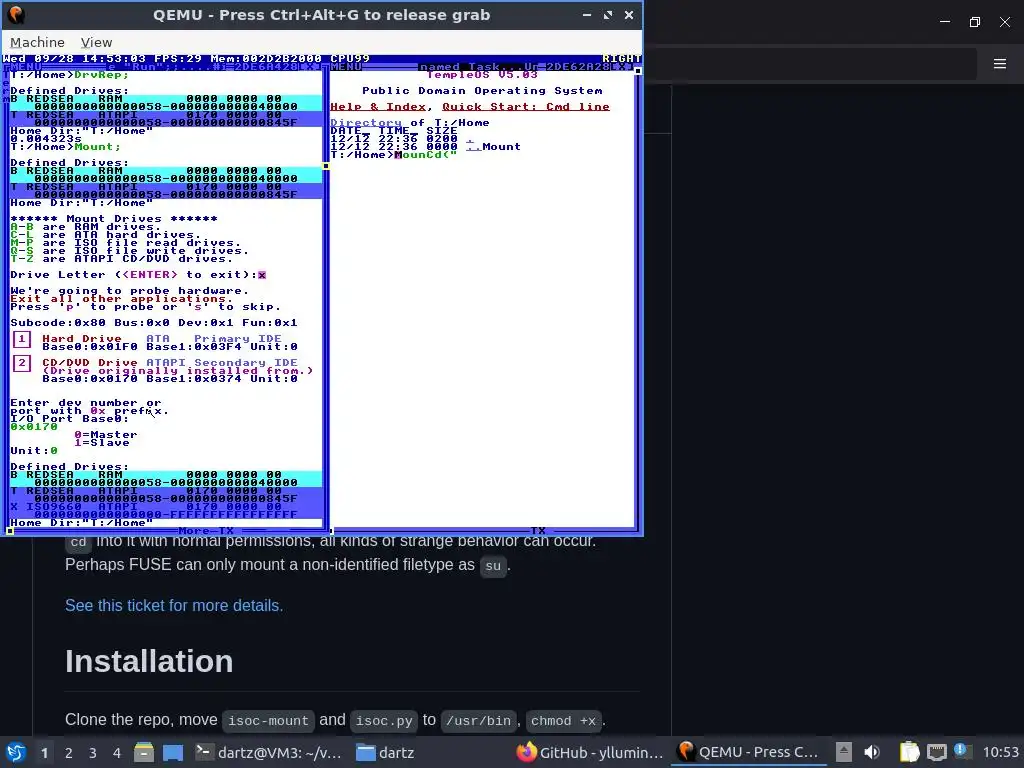Open the update notification tray icon

[x=962, y=751]
